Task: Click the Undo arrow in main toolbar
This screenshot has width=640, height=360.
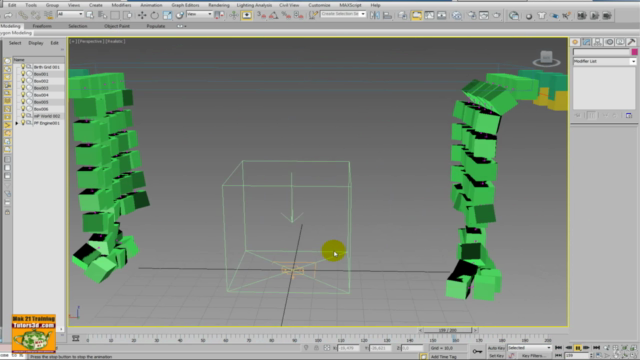Action: tap(8, 16)
